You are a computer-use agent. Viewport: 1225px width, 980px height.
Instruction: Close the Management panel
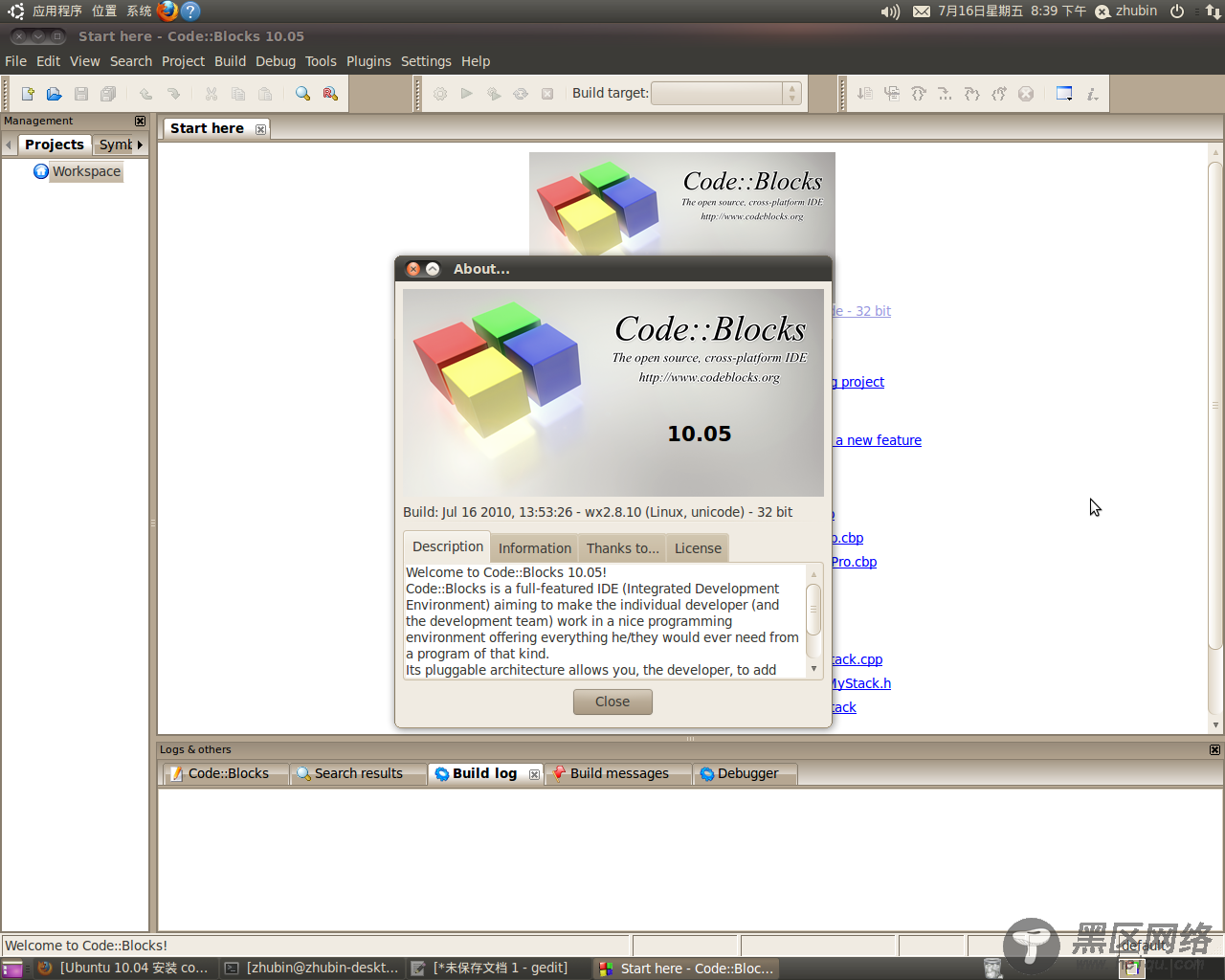coord(141,122)
